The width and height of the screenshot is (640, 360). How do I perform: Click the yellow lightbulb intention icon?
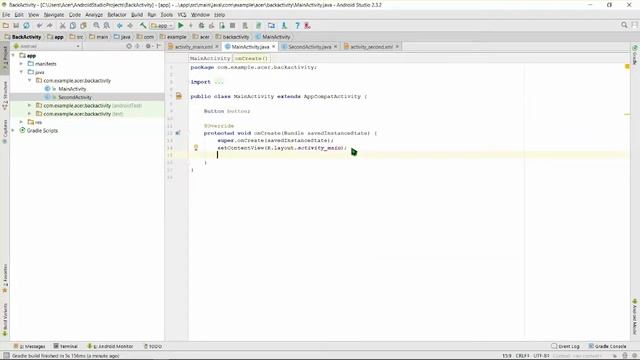pyautogui.click(x=196, y=148)
